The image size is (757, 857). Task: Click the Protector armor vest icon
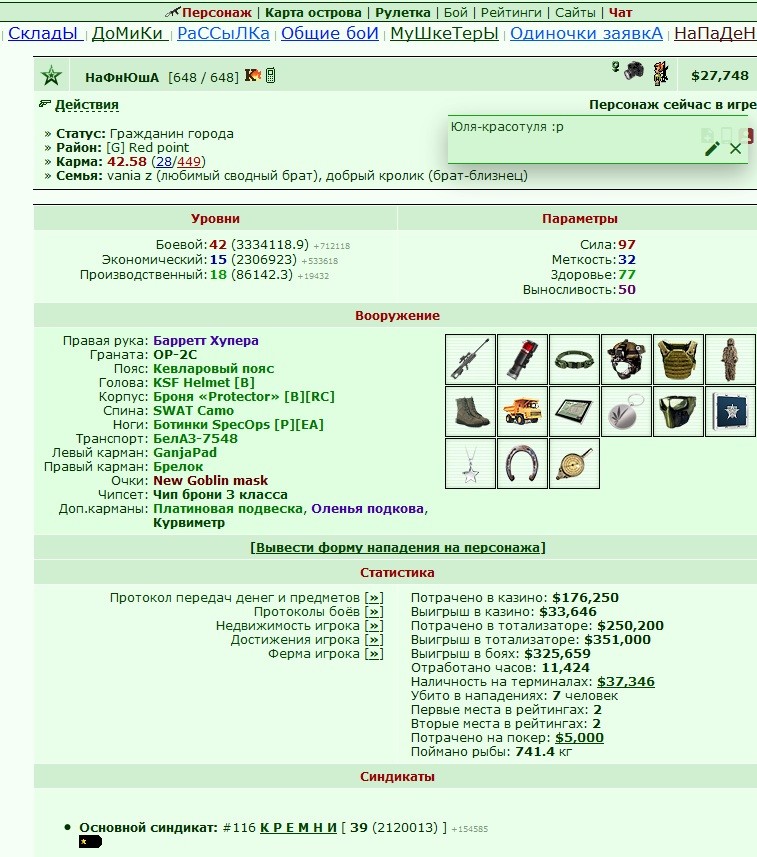pyautogui.click(x=678, y=360)
